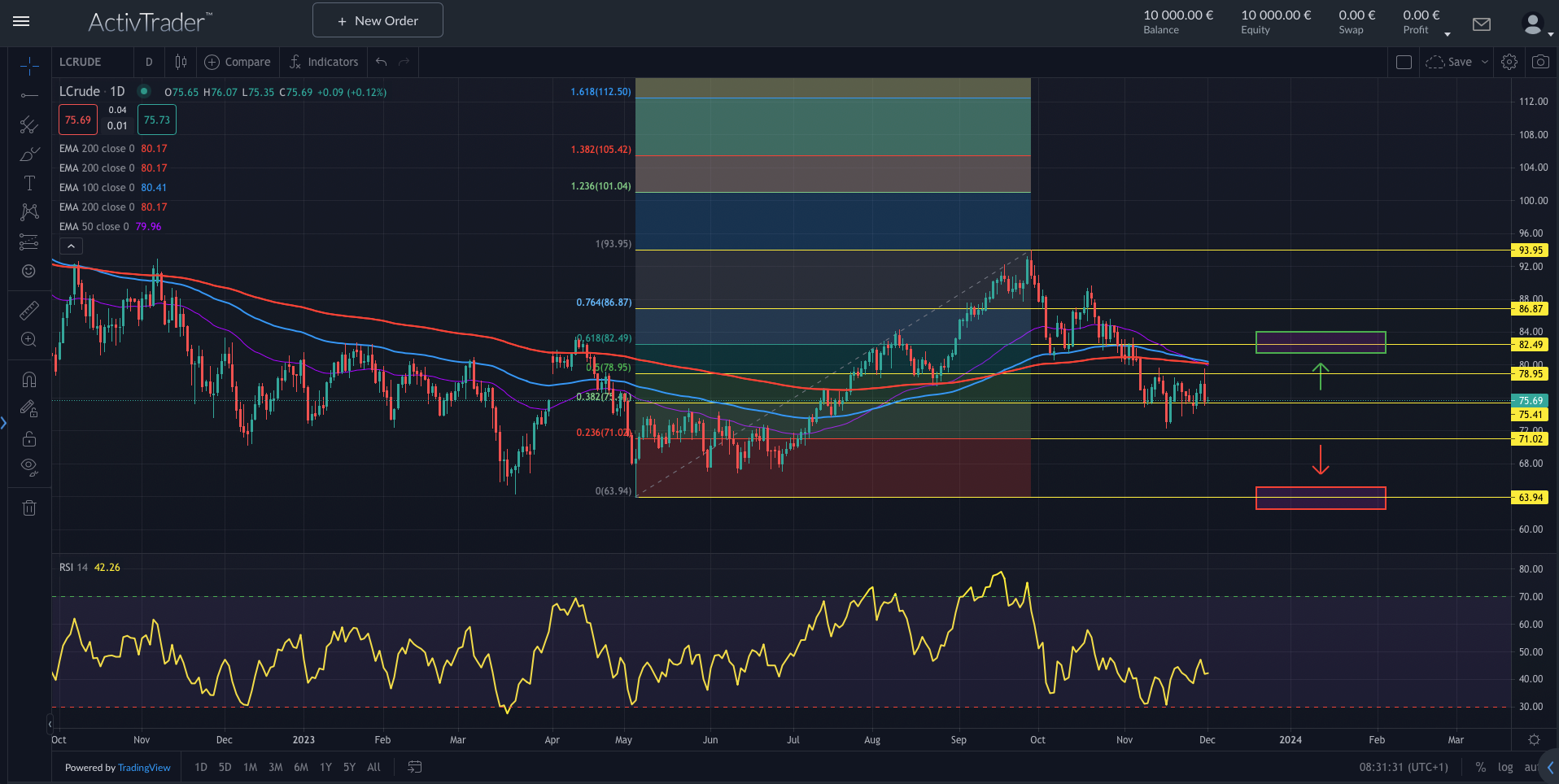This screenshot has height=784, width=1559.
Task: Activate the zoom-in magnifier tool
Action: 29,340
